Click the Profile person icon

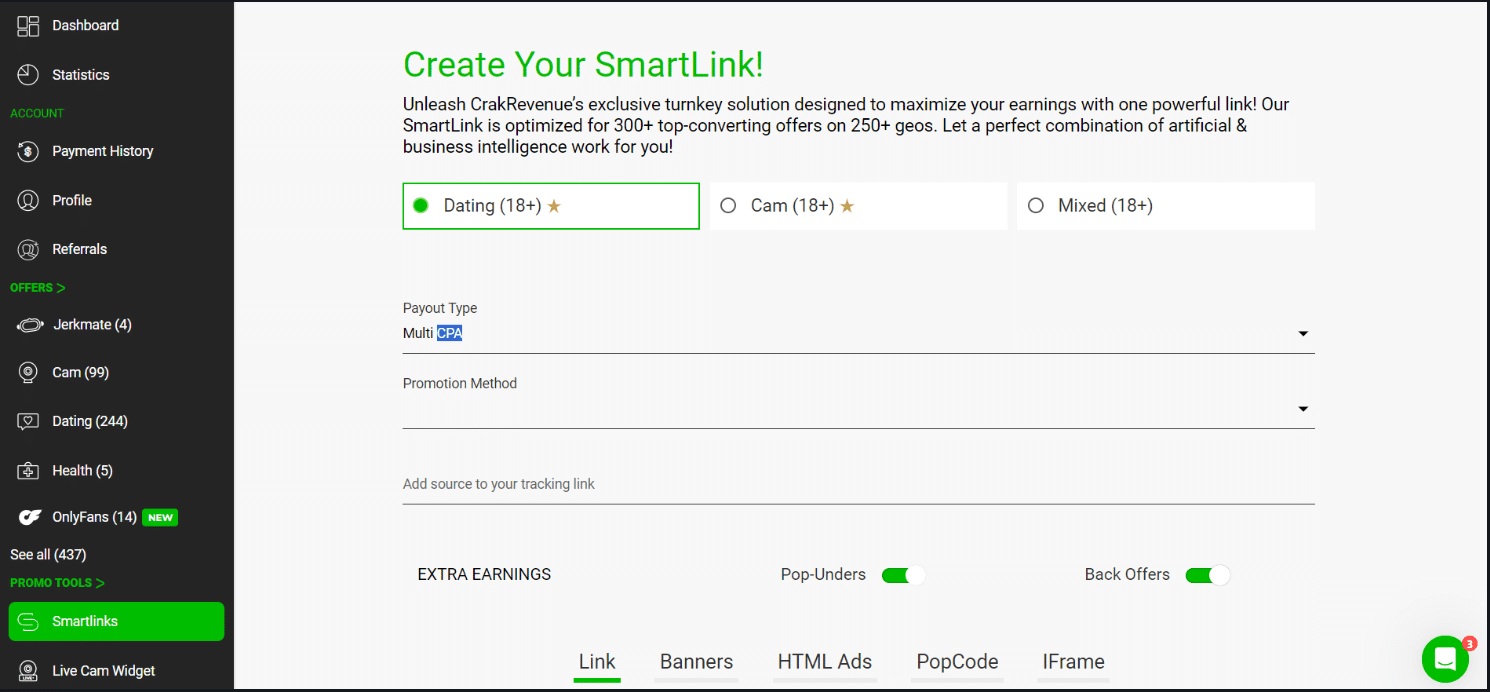[x=28, y=200]
